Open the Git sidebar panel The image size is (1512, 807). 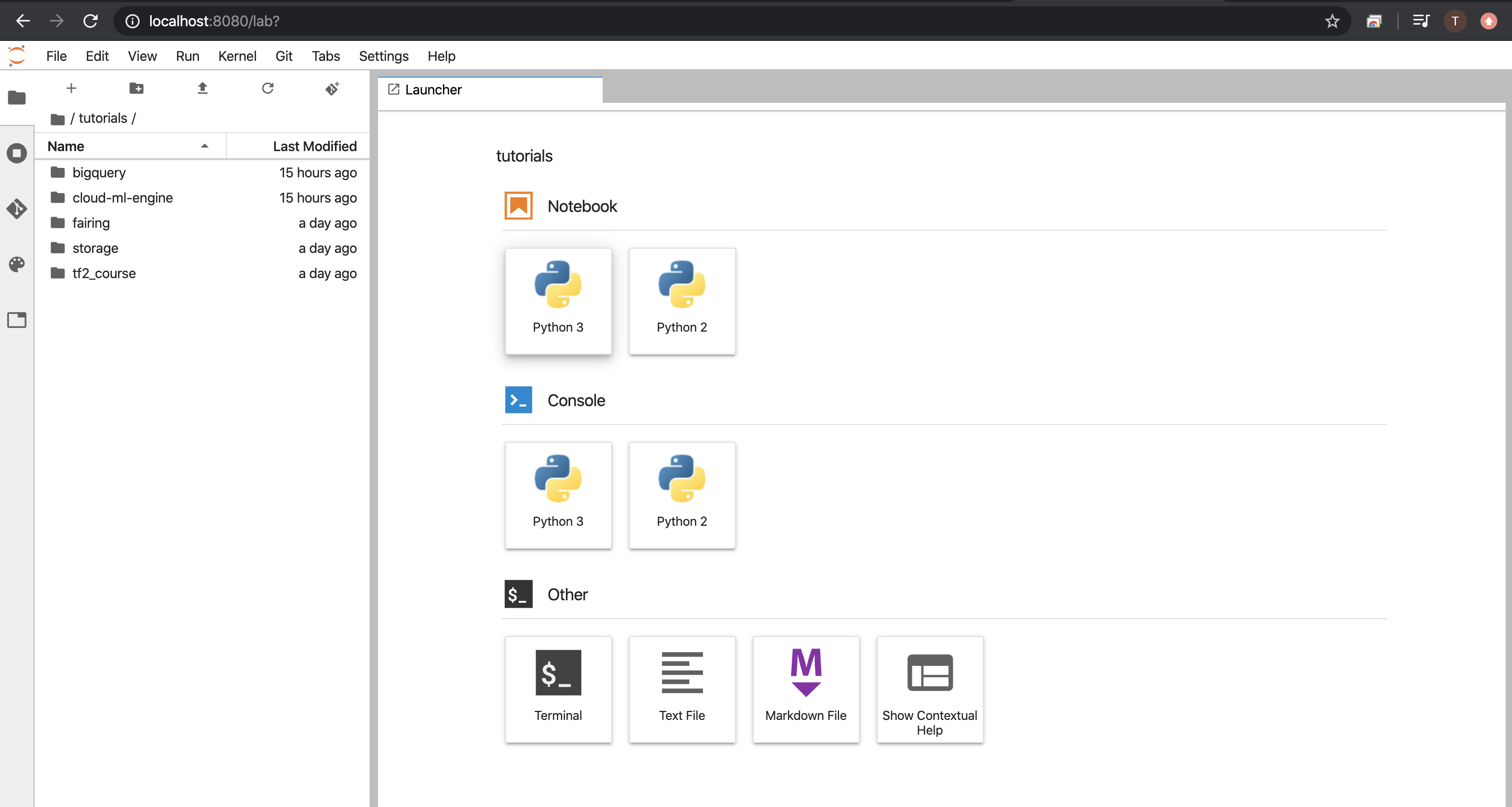point(16,208)
